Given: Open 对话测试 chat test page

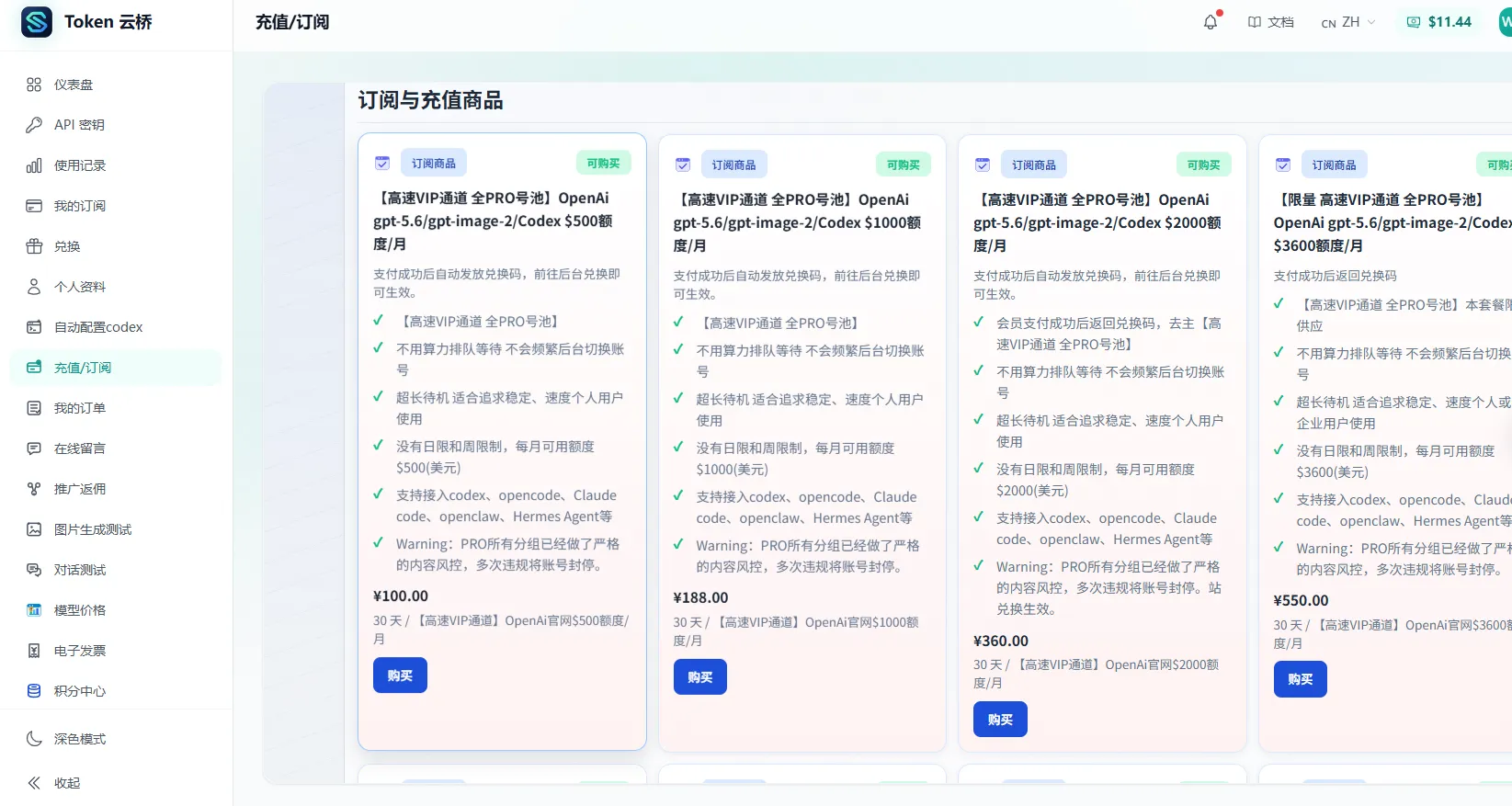Looking at the screenshot, I should coord(116,570).
